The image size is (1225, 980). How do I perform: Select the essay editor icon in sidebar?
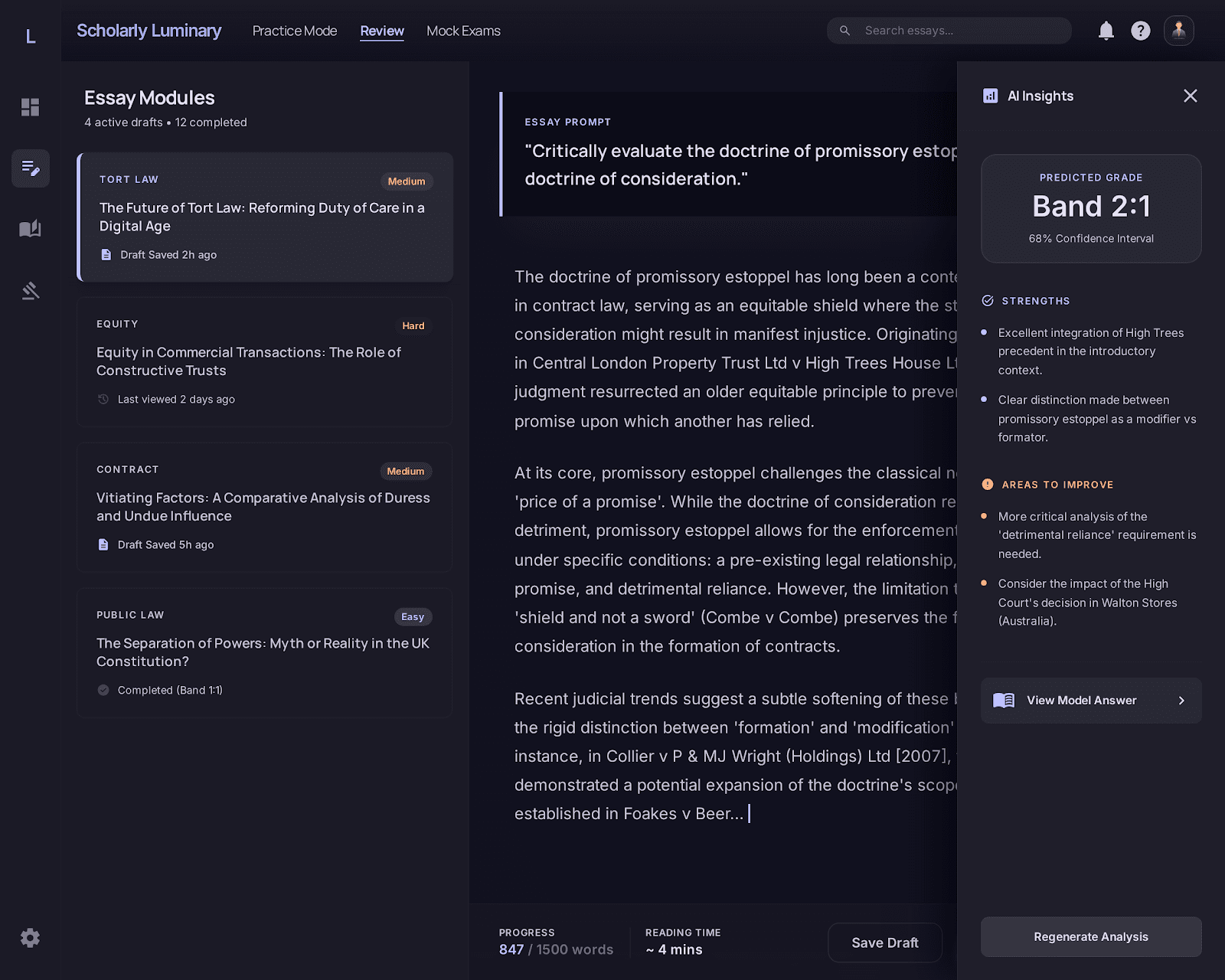[x=30, y=168]
